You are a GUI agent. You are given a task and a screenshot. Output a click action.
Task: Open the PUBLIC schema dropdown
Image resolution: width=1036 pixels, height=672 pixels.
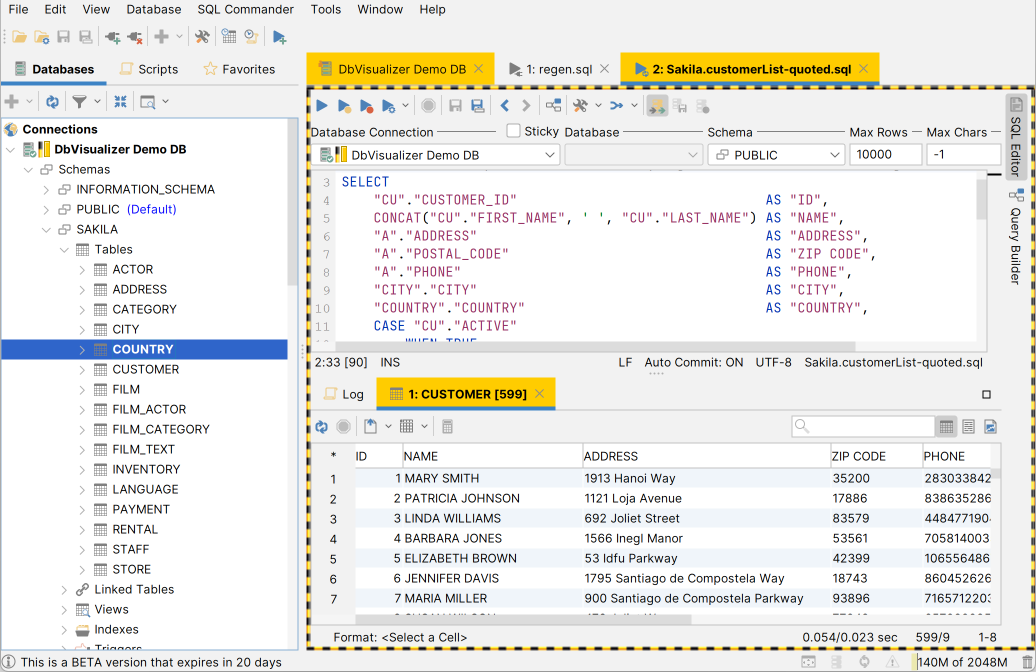click(x=775, y=154)
